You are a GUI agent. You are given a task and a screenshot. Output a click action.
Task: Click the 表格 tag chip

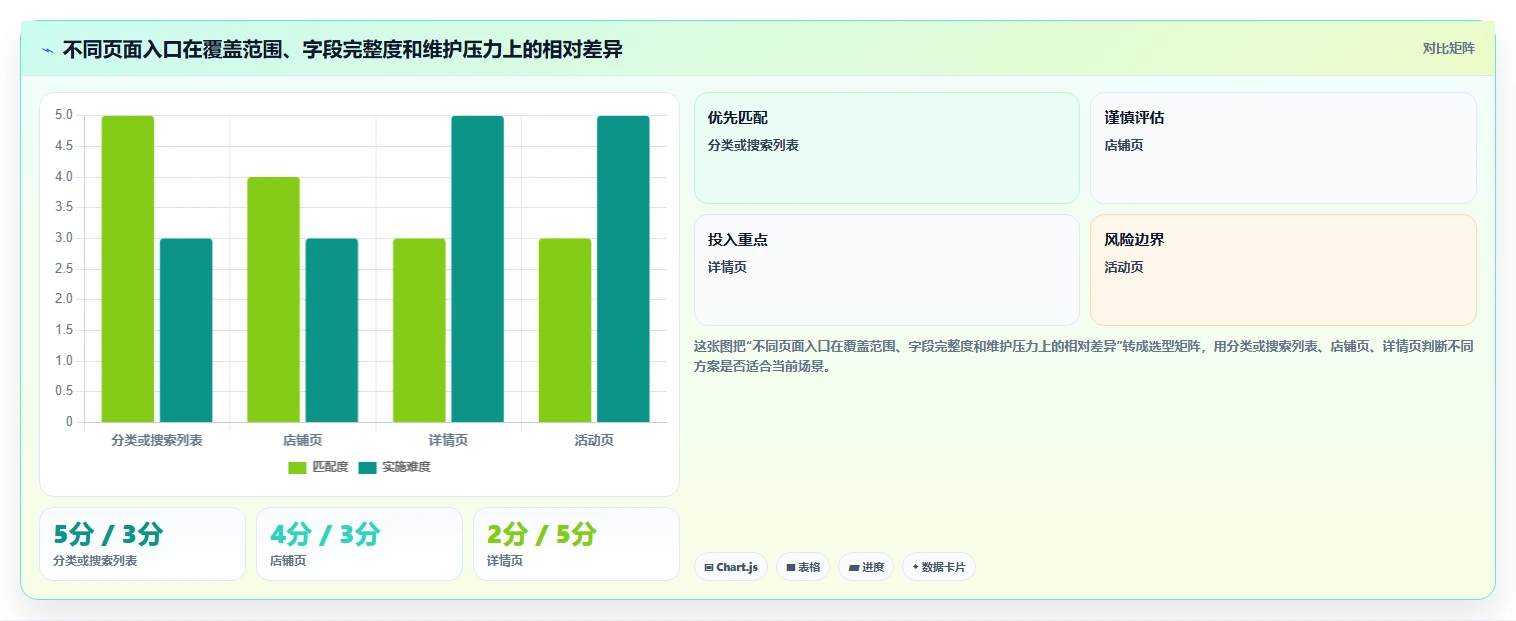803,567
